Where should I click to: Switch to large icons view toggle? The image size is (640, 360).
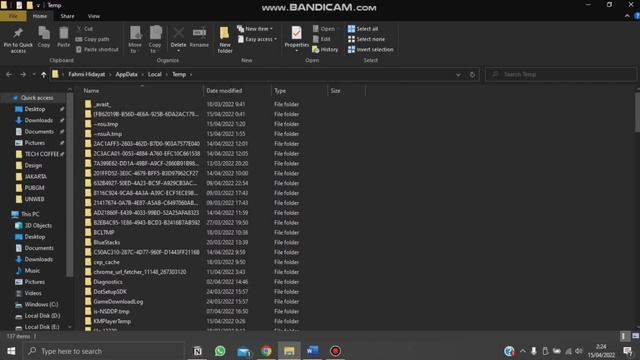pos(635,336)
